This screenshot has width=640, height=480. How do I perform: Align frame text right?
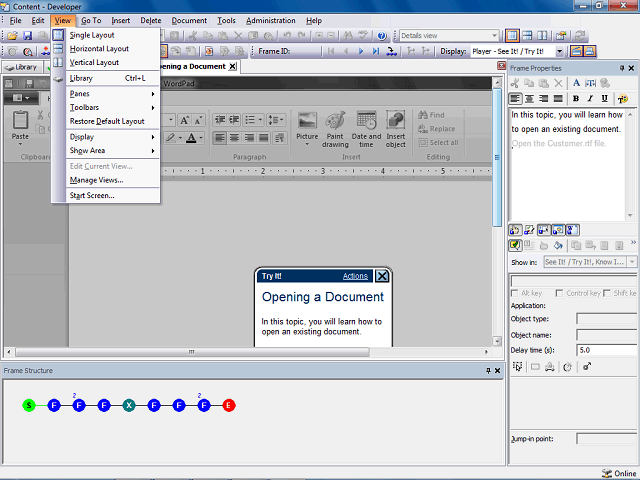[544, 98]
